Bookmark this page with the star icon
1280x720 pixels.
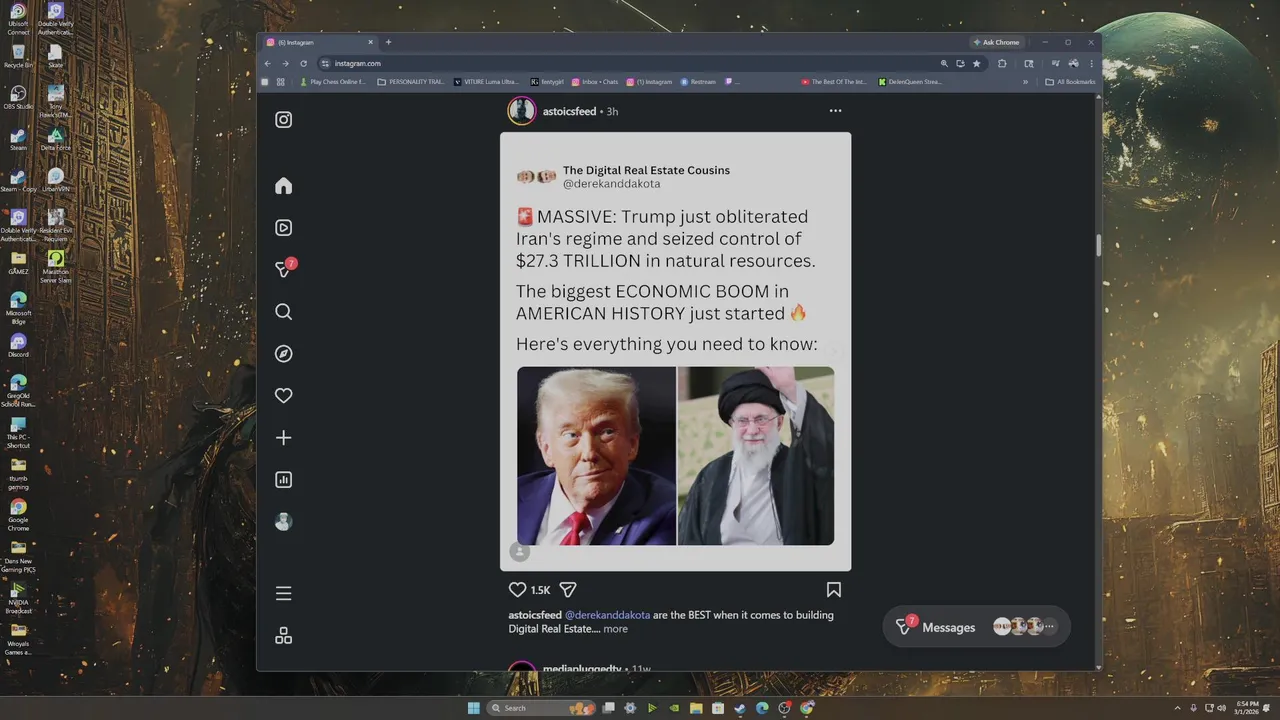pos(977,63)
